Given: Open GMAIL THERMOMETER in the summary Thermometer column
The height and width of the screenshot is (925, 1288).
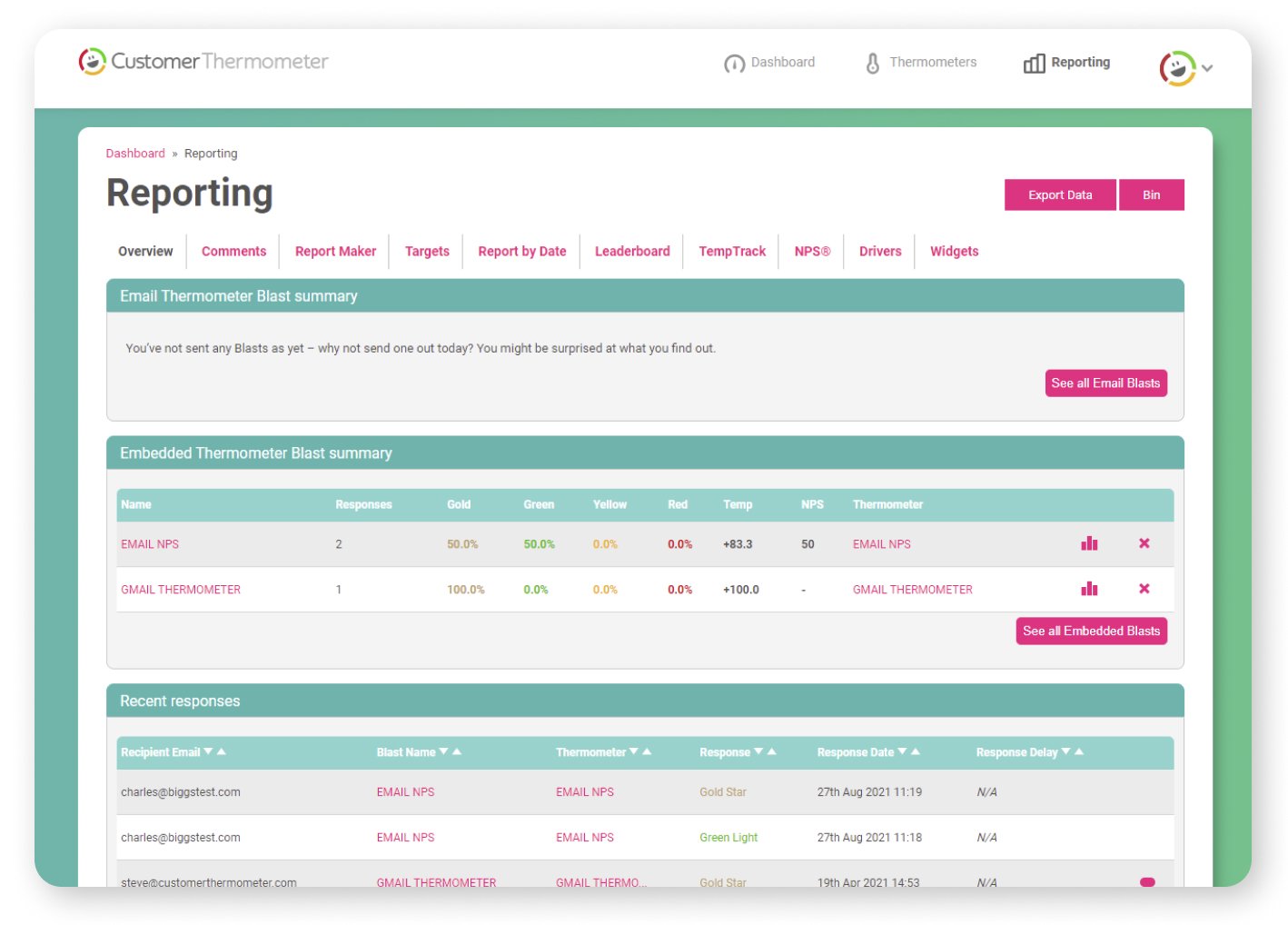Looking at the screenshot, I should click(x=912, y=590).
